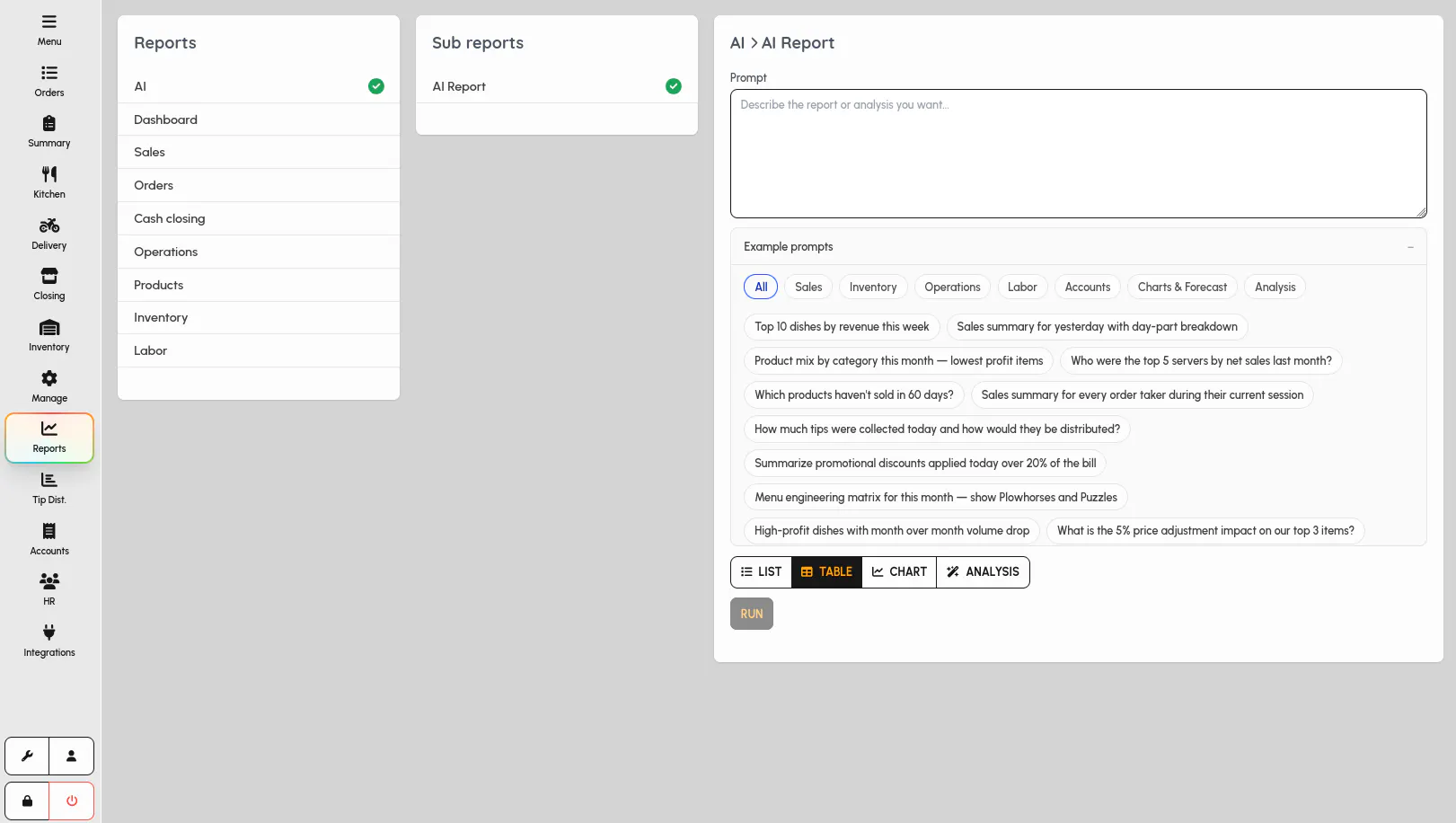Filter example prompts by Operations
Viewport: 1456px width, 823px height.
tap(952, 287)
